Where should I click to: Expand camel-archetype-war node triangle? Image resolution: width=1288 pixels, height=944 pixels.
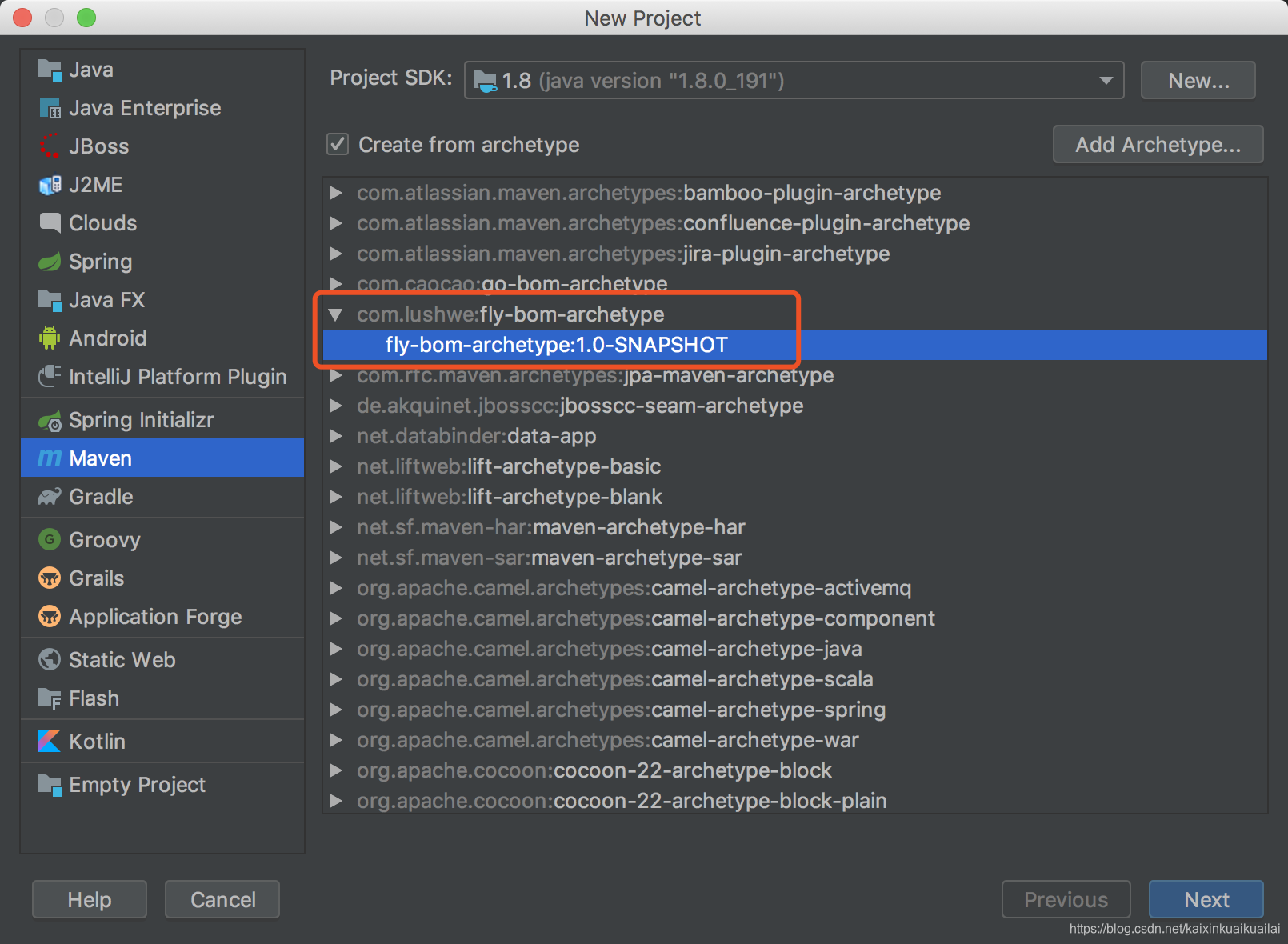[336, 740]
